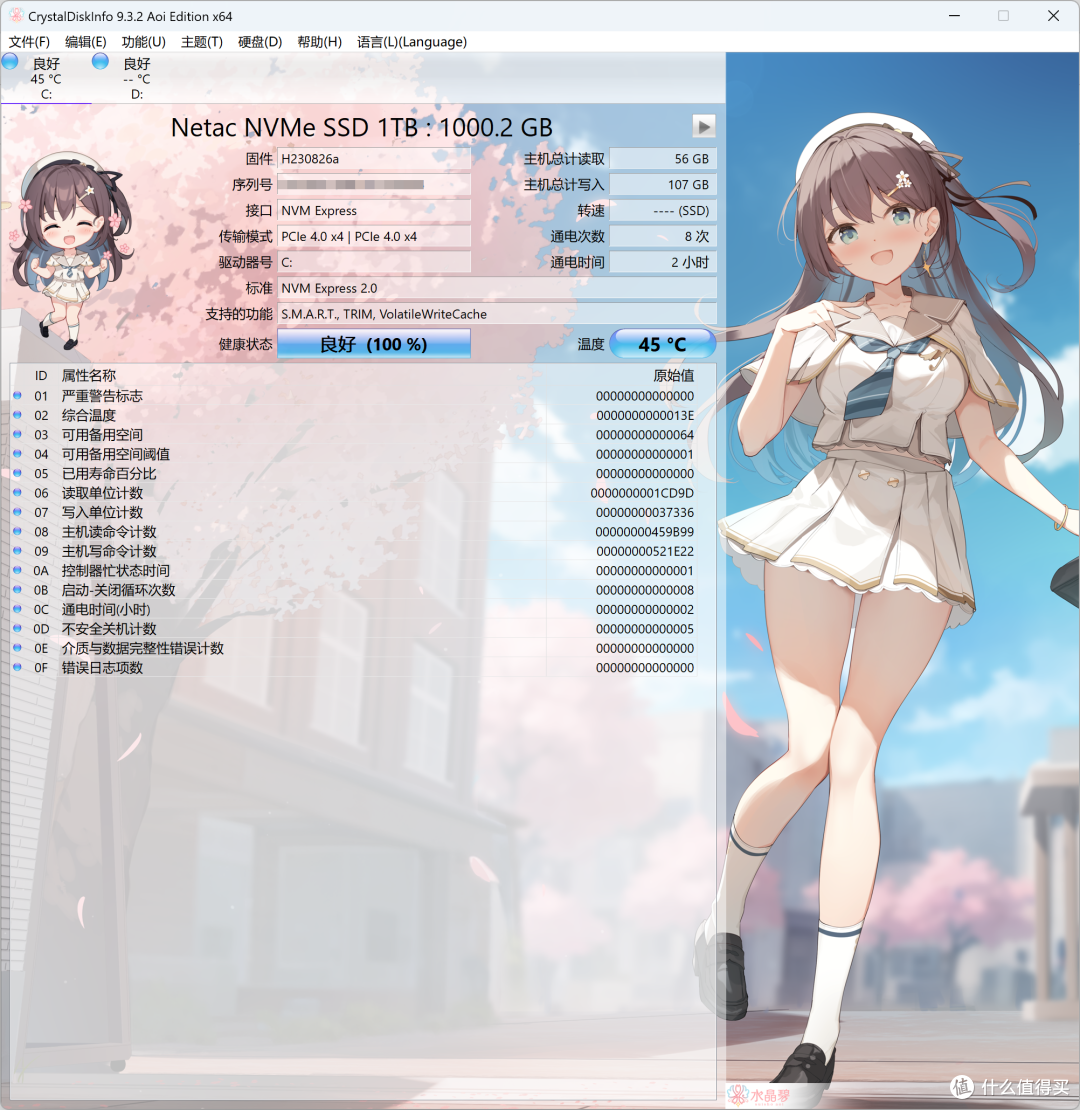Image resolution: width=1080 pixels, height=1110 pixels.
Task: Open the 主题(T) menu
Action: (202, 42)
